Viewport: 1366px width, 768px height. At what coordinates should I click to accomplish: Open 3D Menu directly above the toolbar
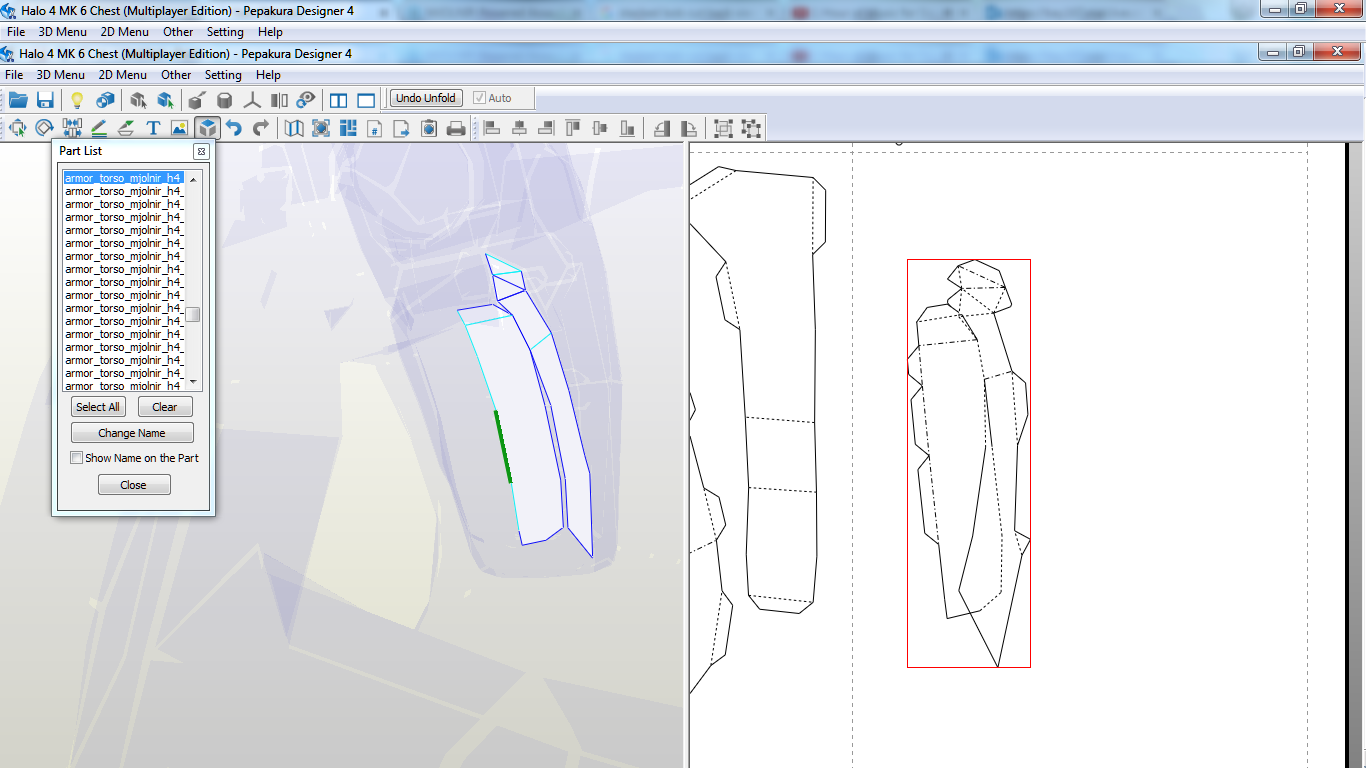(61, 75)
